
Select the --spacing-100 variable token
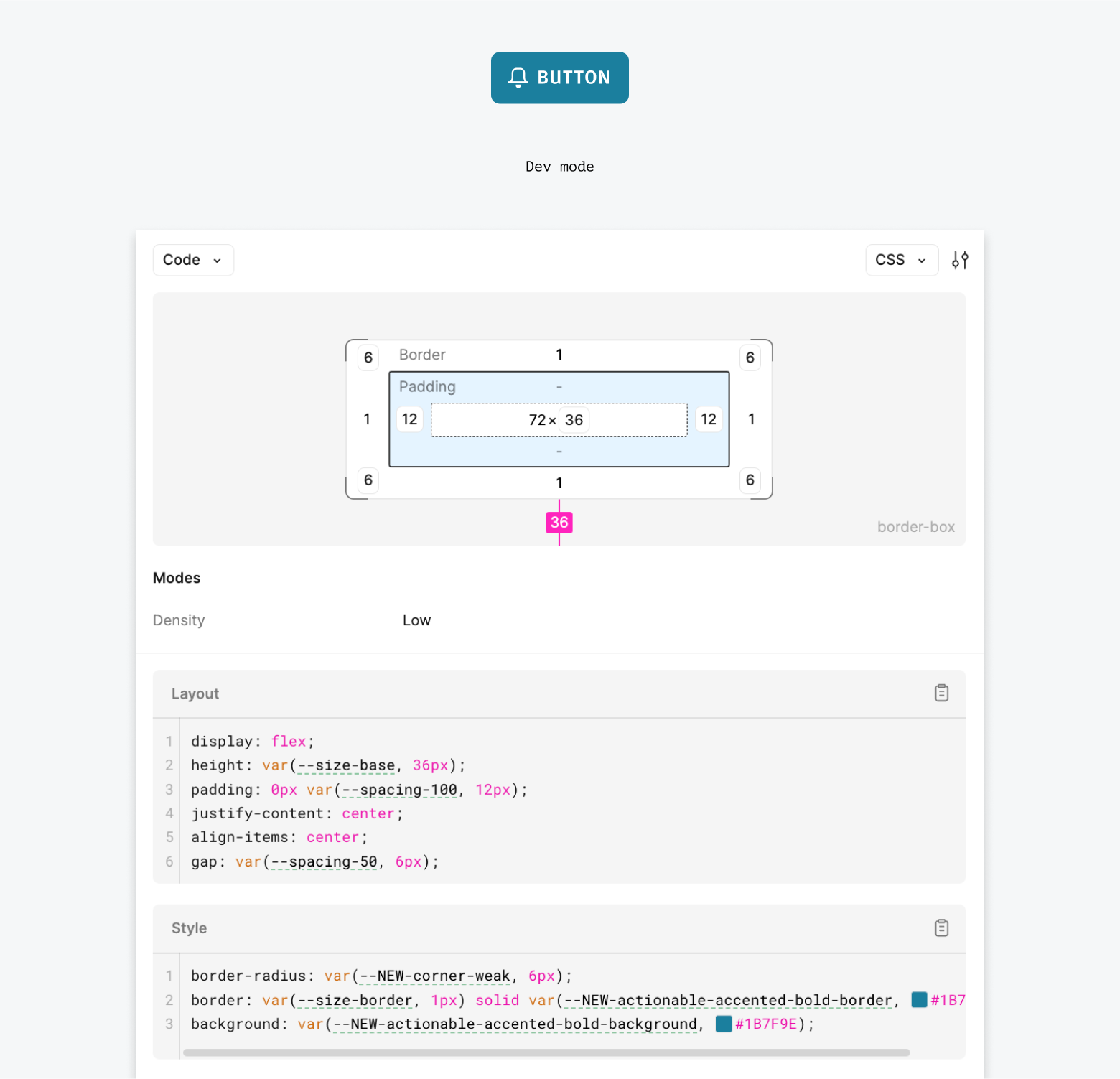(398, 790)
